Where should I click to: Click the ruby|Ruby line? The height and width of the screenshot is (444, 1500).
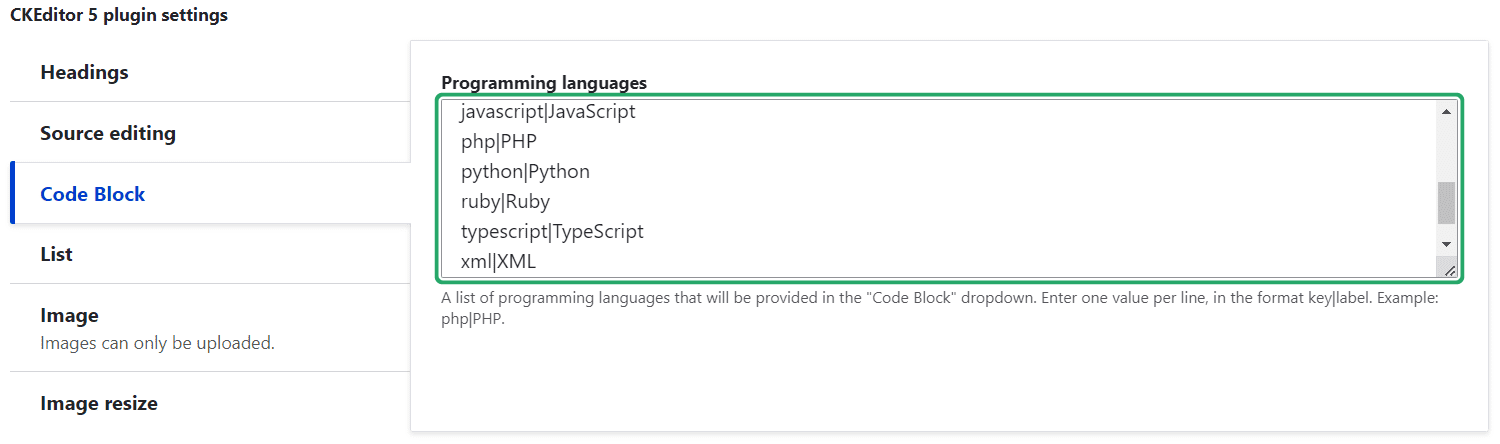[505, 202]
